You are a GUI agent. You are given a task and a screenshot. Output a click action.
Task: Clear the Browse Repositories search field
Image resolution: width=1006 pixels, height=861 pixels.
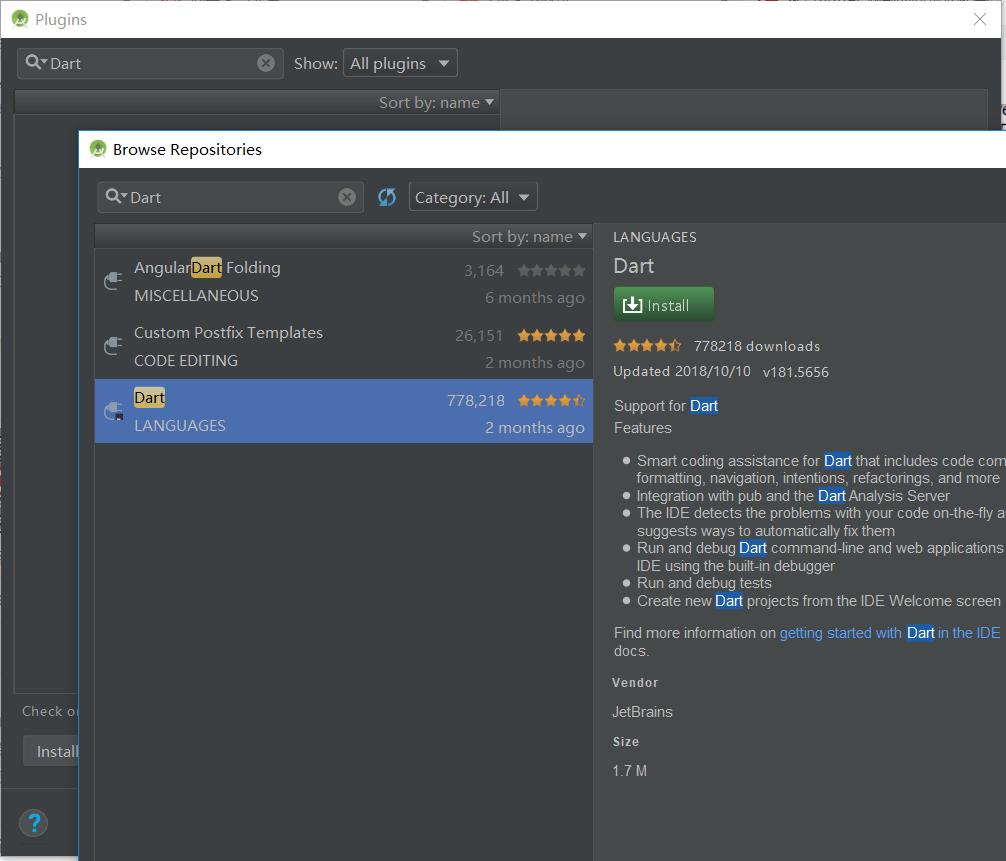pos(347,197)
